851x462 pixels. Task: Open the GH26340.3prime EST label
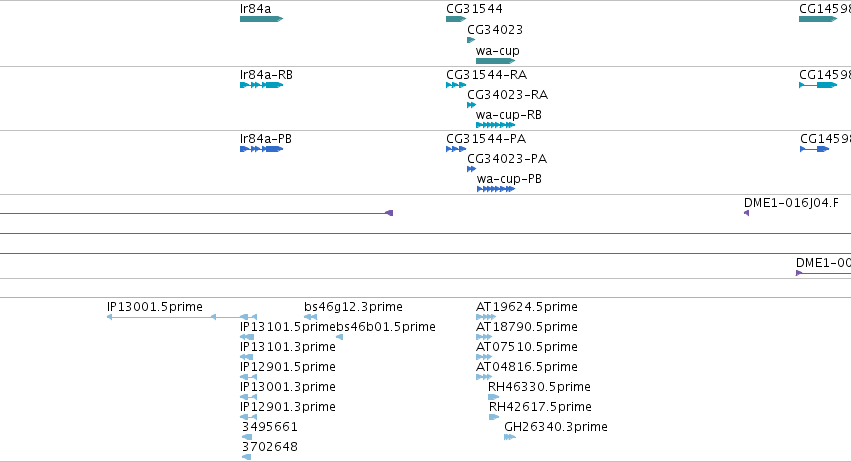pos(556,427)
